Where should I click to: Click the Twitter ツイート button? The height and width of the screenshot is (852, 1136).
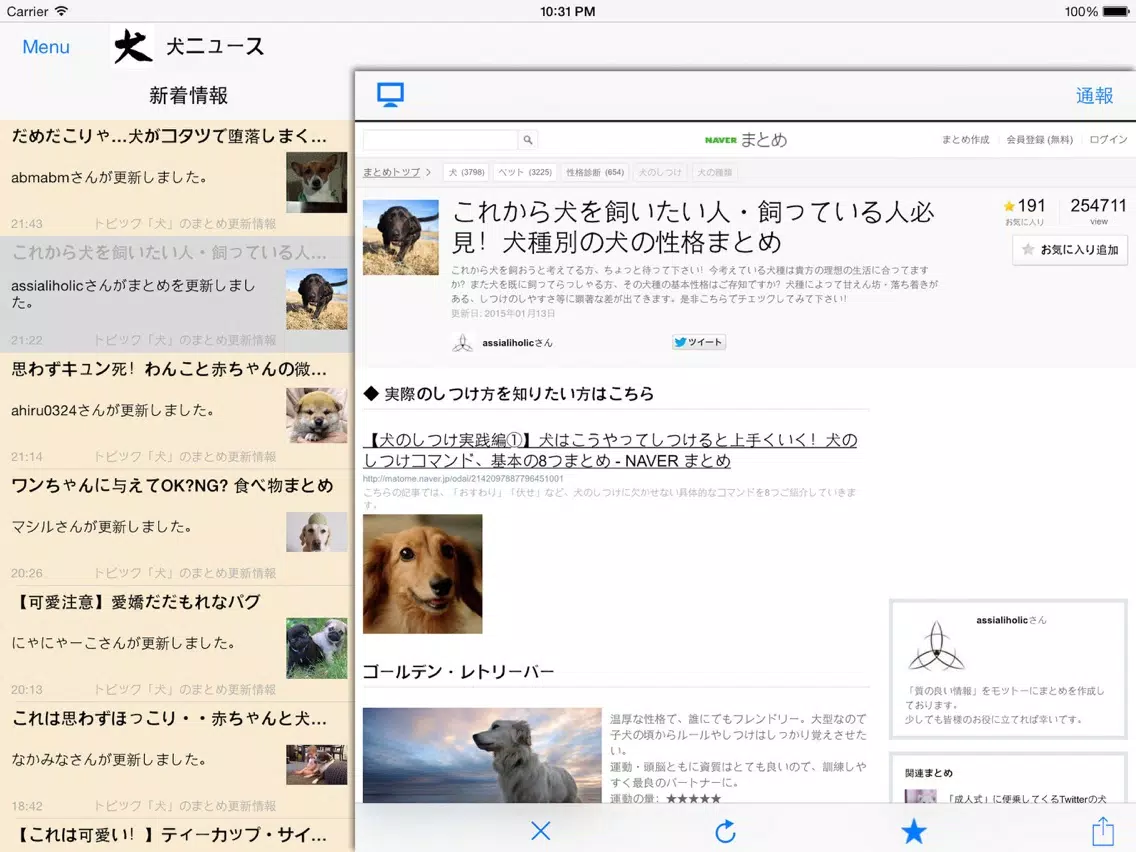698,342
